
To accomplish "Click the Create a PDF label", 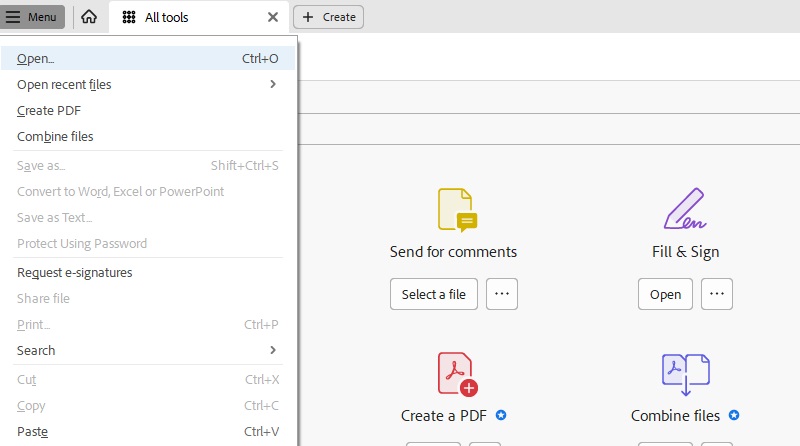I will pos(444,415).
